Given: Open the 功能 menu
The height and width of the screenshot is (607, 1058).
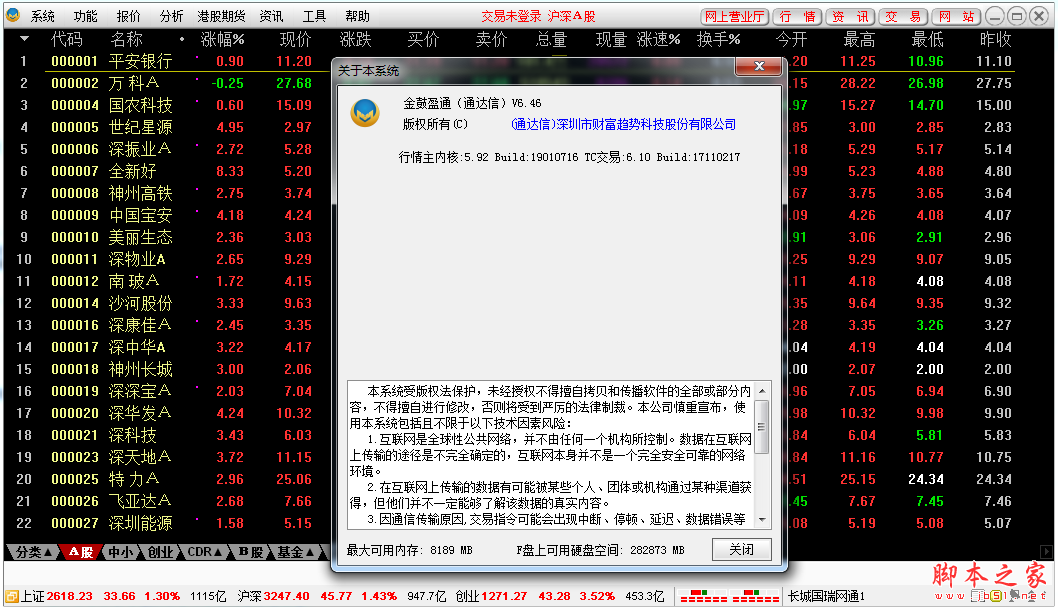Looking at the screenshot, I should [x=85, y=16].
